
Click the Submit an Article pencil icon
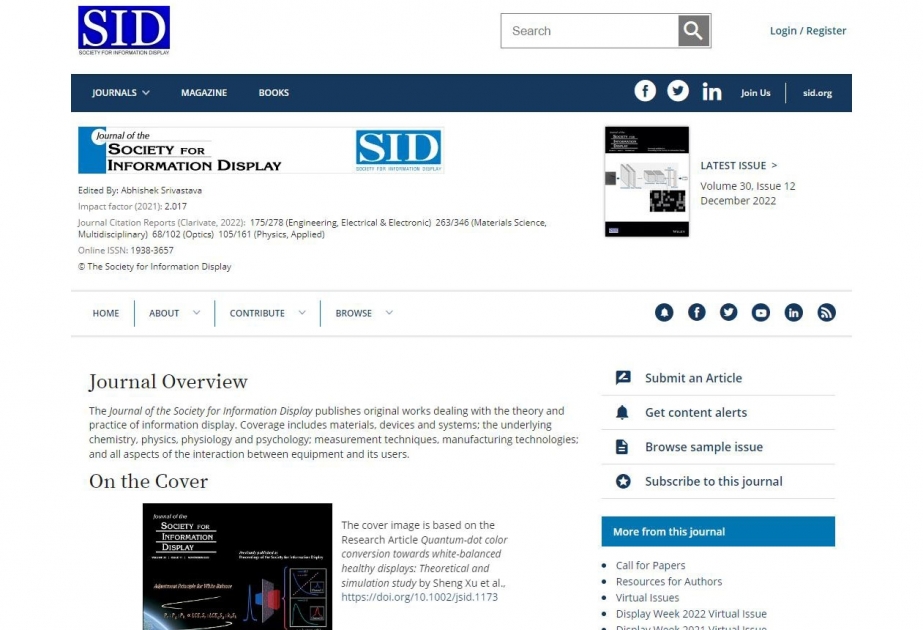623,377
